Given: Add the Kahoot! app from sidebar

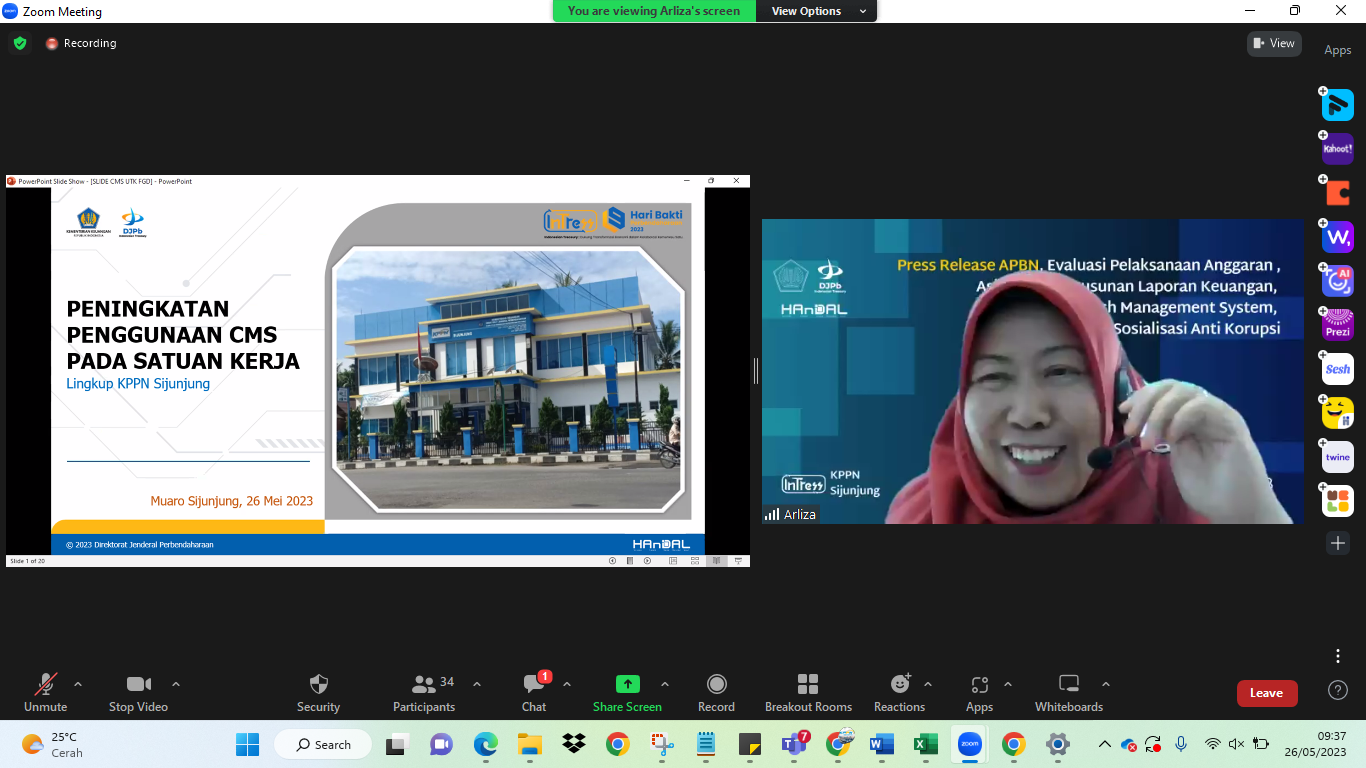Looking at the screenshot, I should [1337, 148].
